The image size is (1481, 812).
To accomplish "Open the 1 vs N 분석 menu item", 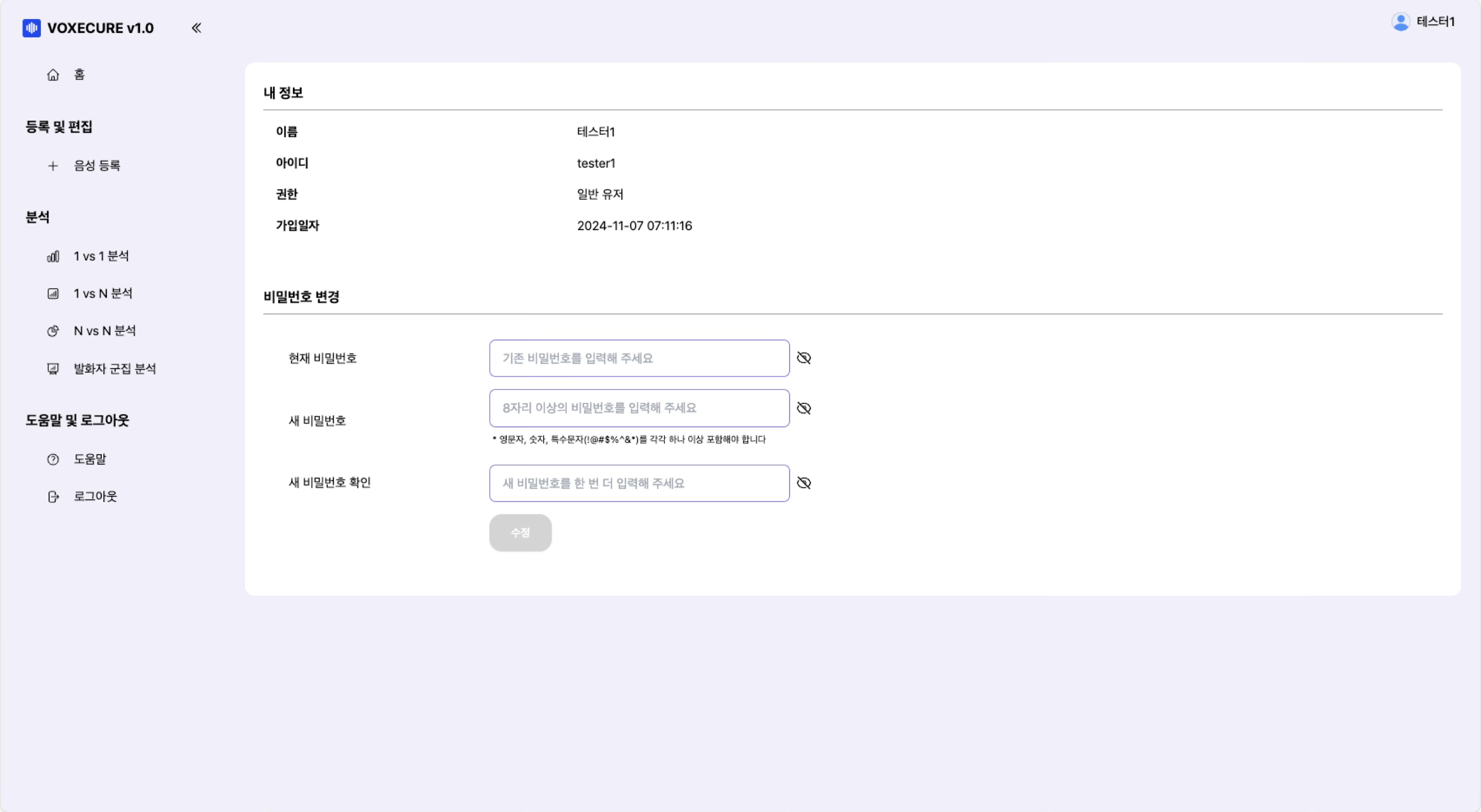I will (x=103, y=294).
